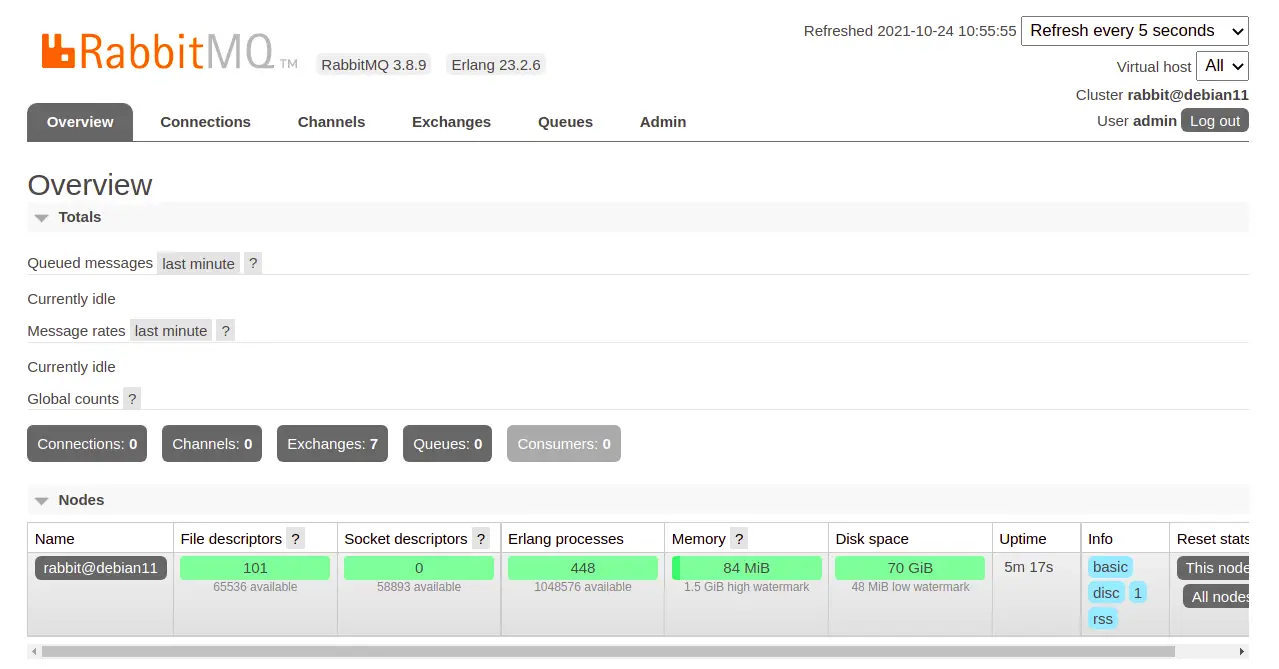Switch to the Overview tab
Screen dimensions: 1279x669
[x=80, y=122]
